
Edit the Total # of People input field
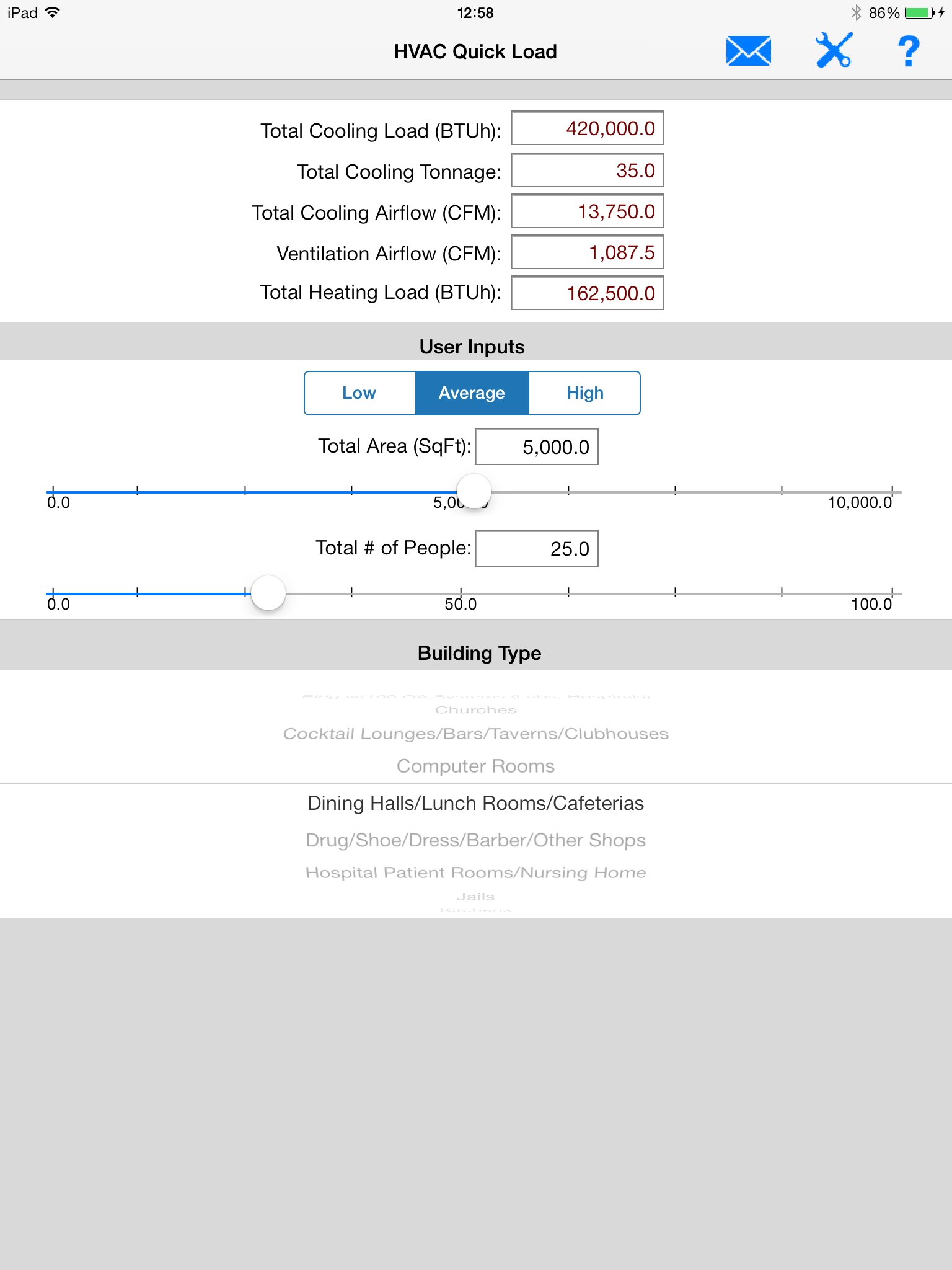coord(535,548)
